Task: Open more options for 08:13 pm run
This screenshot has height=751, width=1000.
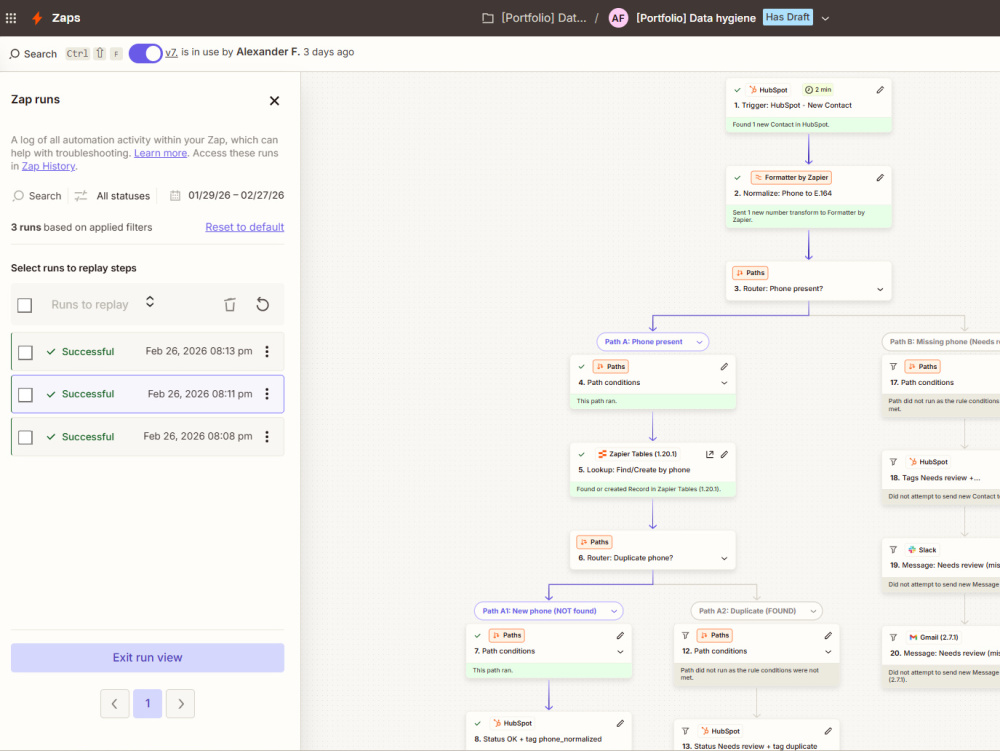Action: pyautogui.click(x=267, y=351)
